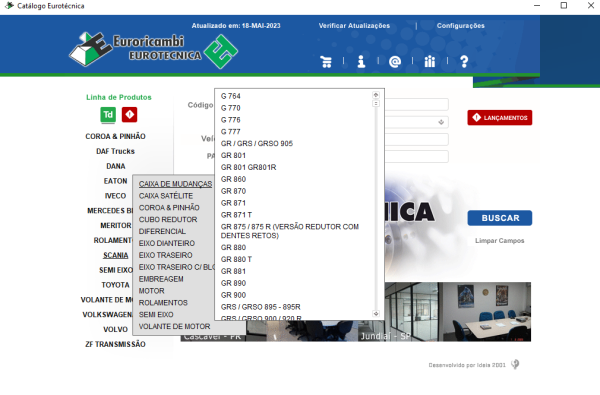Screen dimensions: 600x395
Task: Select VOLVO brand
Action: point(115,329)
